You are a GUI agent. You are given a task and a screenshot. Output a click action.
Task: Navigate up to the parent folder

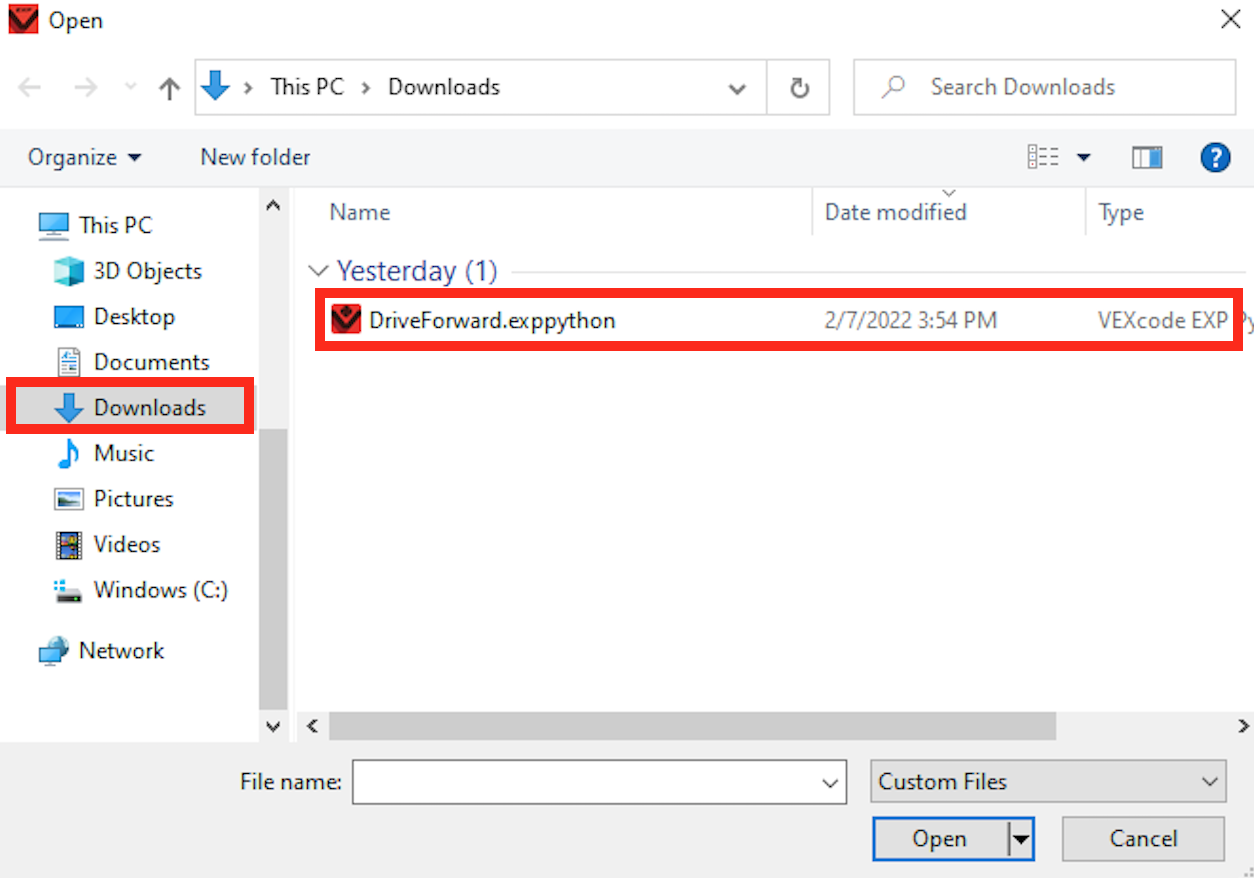point(168,87)
